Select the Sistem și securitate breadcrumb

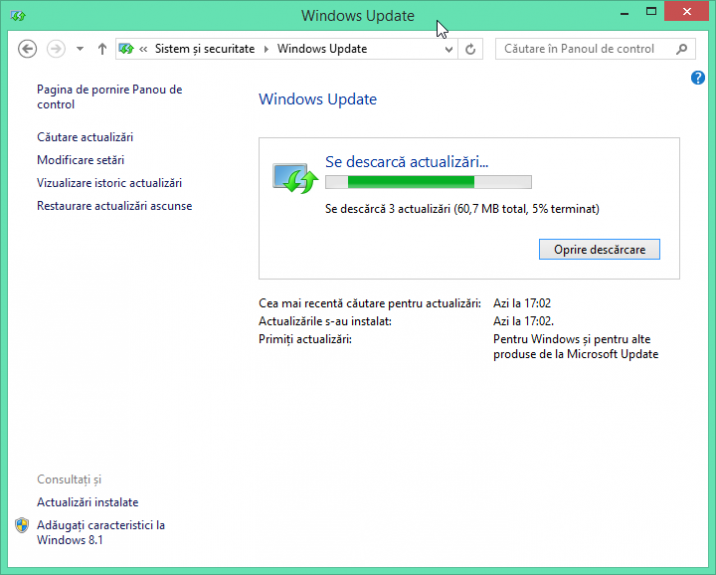click(x=205, y=49)
